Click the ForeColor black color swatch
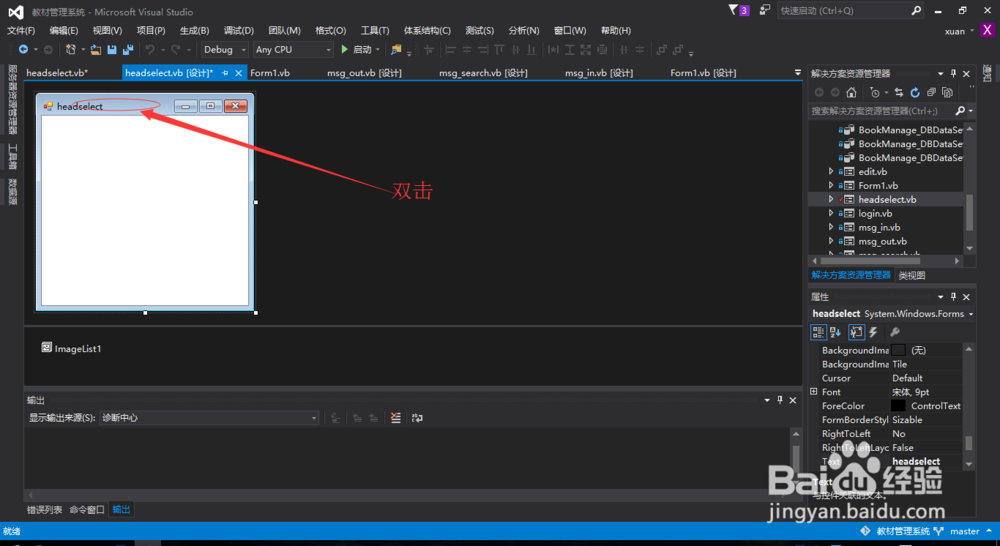The height and width of the screenshot is (546, 1000). pyautogui.click(x=898, y=406)
